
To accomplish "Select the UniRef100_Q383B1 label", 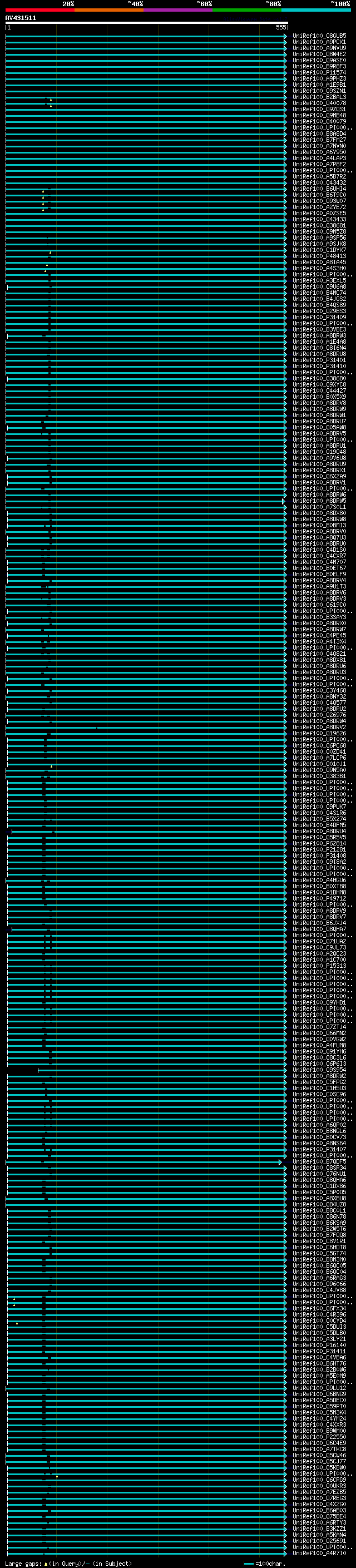I will tap(319, 776).
